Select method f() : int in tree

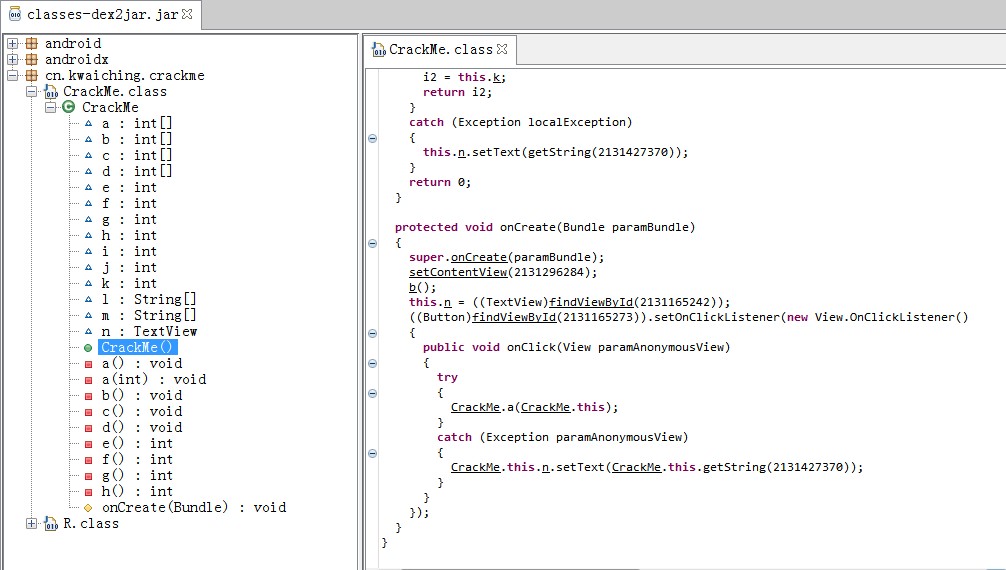tap(137, 460)
